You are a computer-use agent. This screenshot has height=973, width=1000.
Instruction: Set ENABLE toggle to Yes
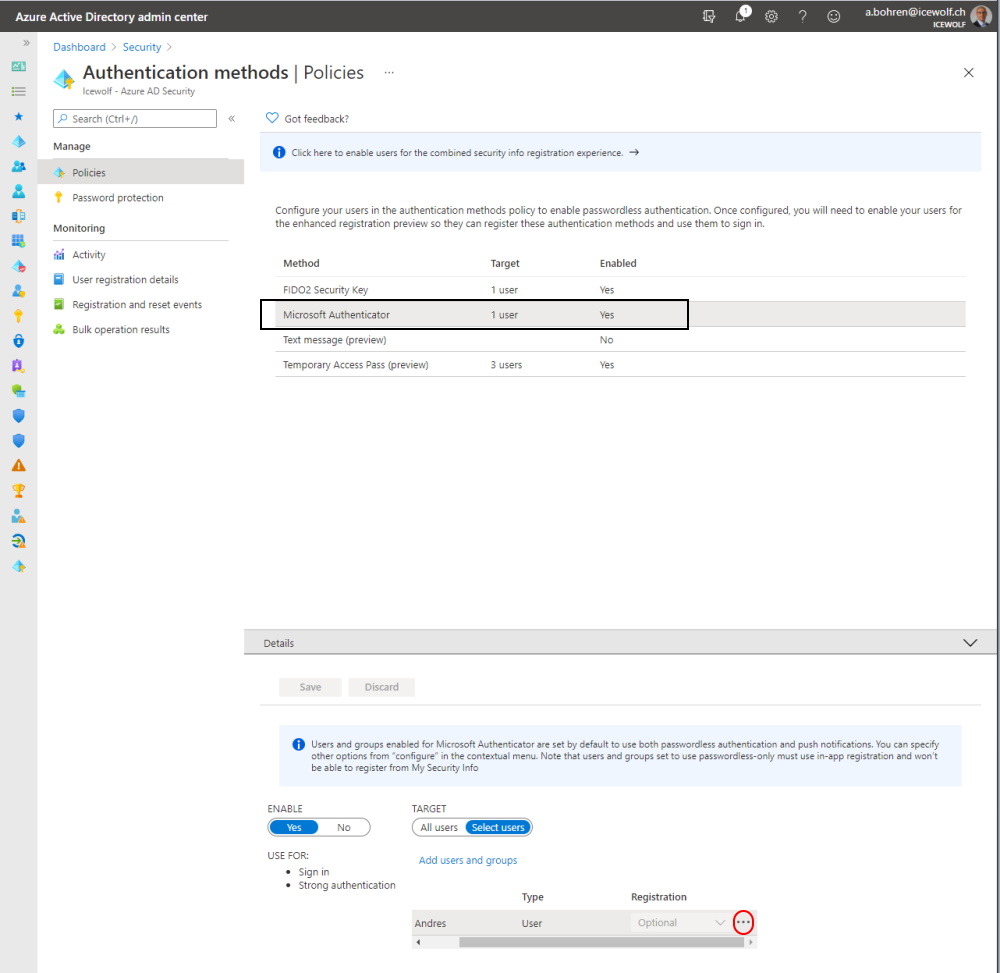point(294,827)
